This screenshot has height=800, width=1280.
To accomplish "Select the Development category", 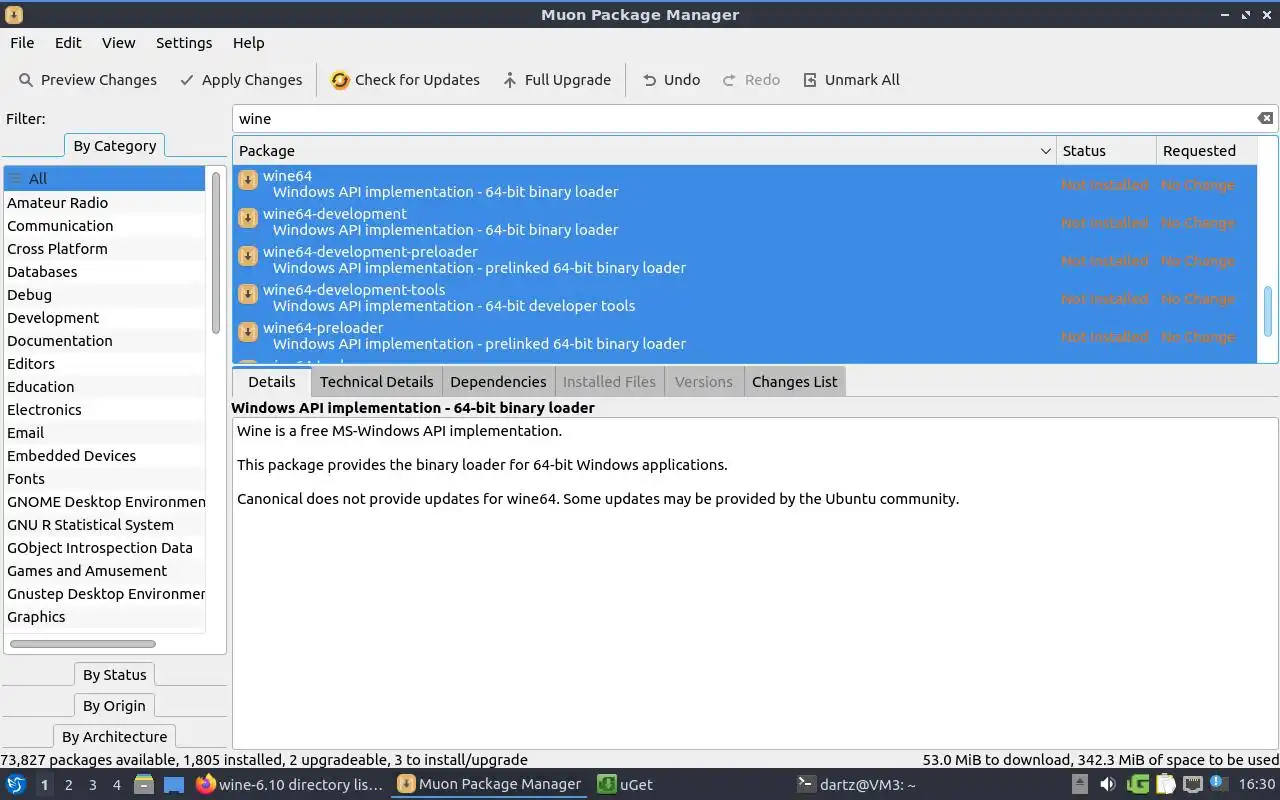I will click(105, 318).
